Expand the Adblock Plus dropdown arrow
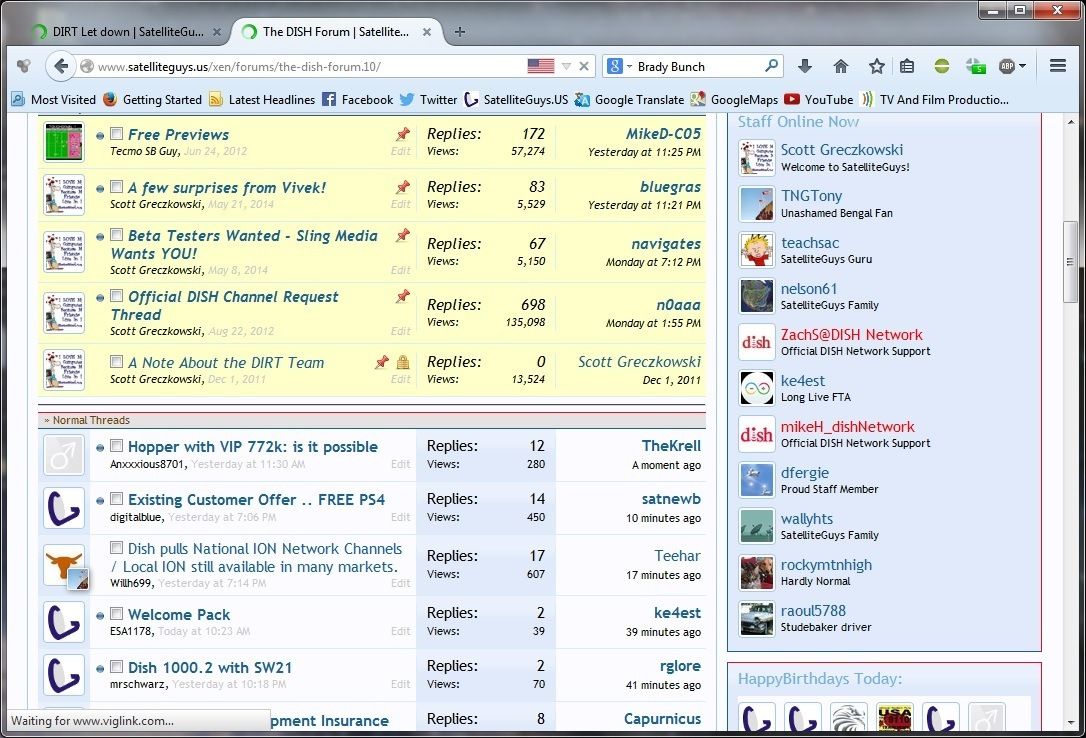Image resolution: width=1086 pixels, height=738 pixels. [1022, 66]
